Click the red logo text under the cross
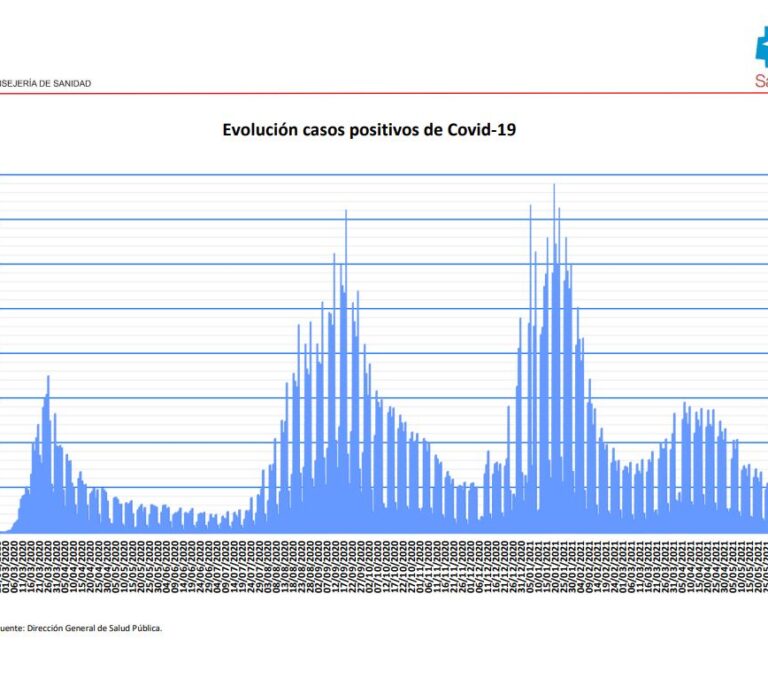This screenshot has height=686, width=768. point(761,81)
